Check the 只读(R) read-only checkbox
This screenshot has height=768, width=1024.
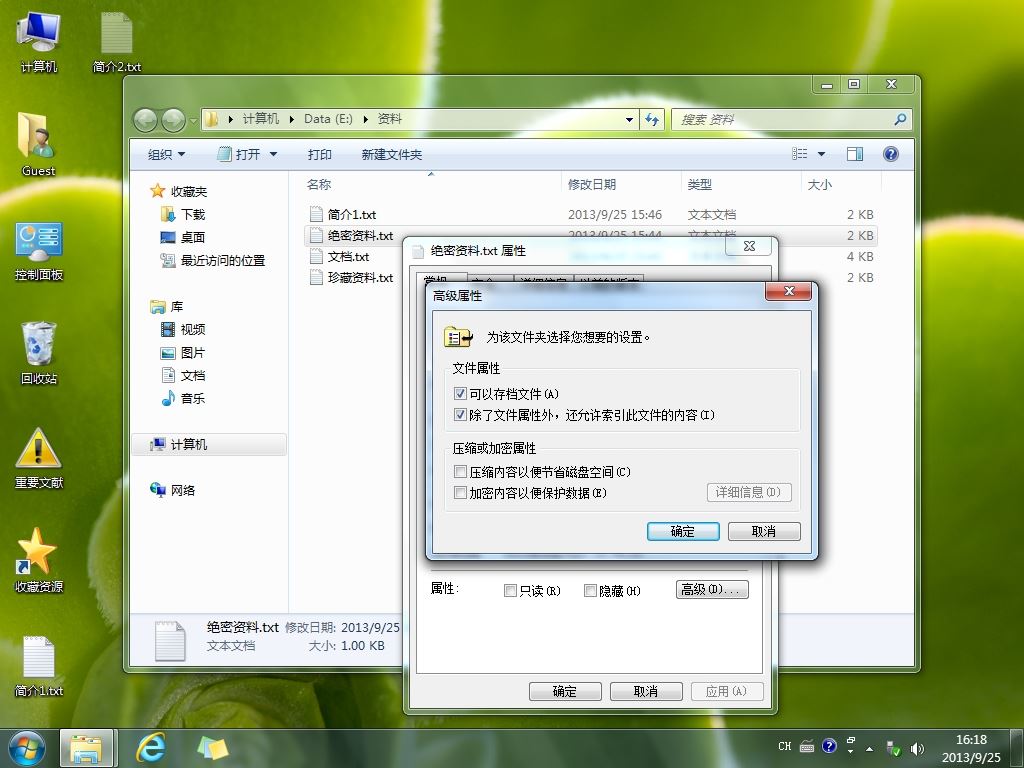coord(511,590)
